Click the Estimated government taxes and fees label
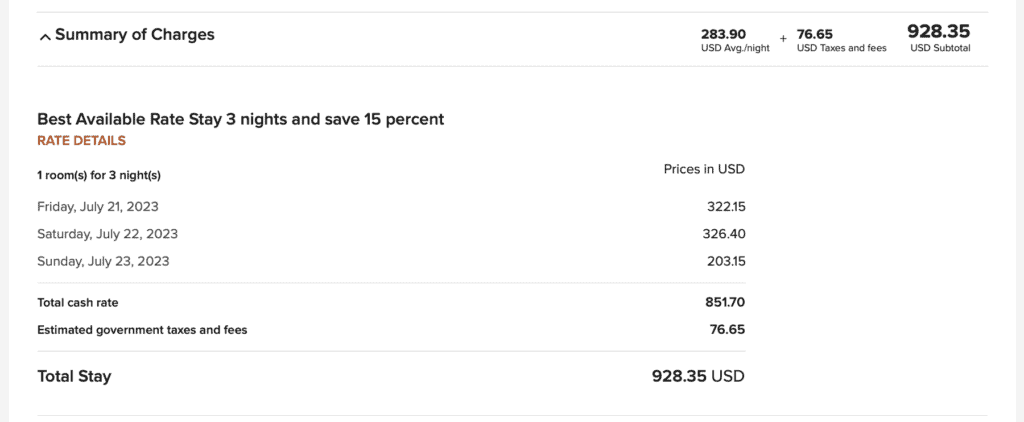The height and width of the screenshot is (422, 1024). click(x=142, y=329)
